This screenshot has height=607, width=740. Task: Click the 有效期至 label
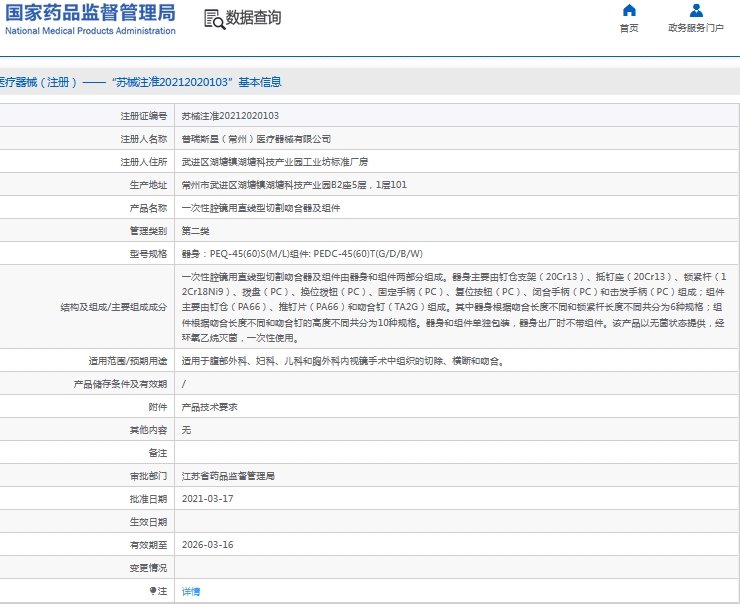[149, 545]
